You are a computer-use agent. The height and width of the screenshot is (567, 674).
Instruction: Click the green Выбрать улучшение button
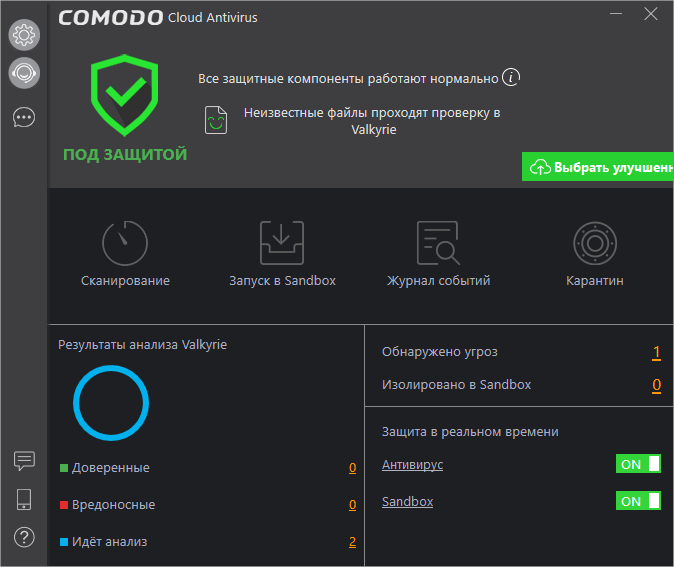pyautogui.click(x=598, y=167)
